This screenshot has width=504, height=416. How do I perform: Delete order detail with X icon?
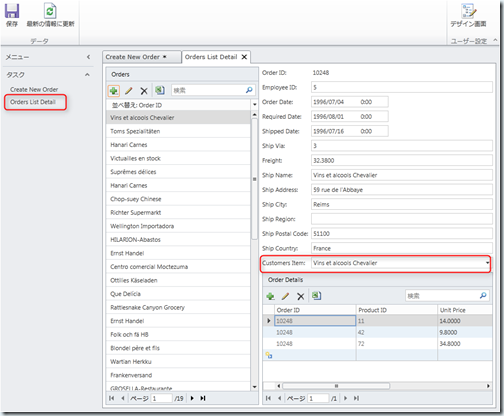[x=301, y=296]
